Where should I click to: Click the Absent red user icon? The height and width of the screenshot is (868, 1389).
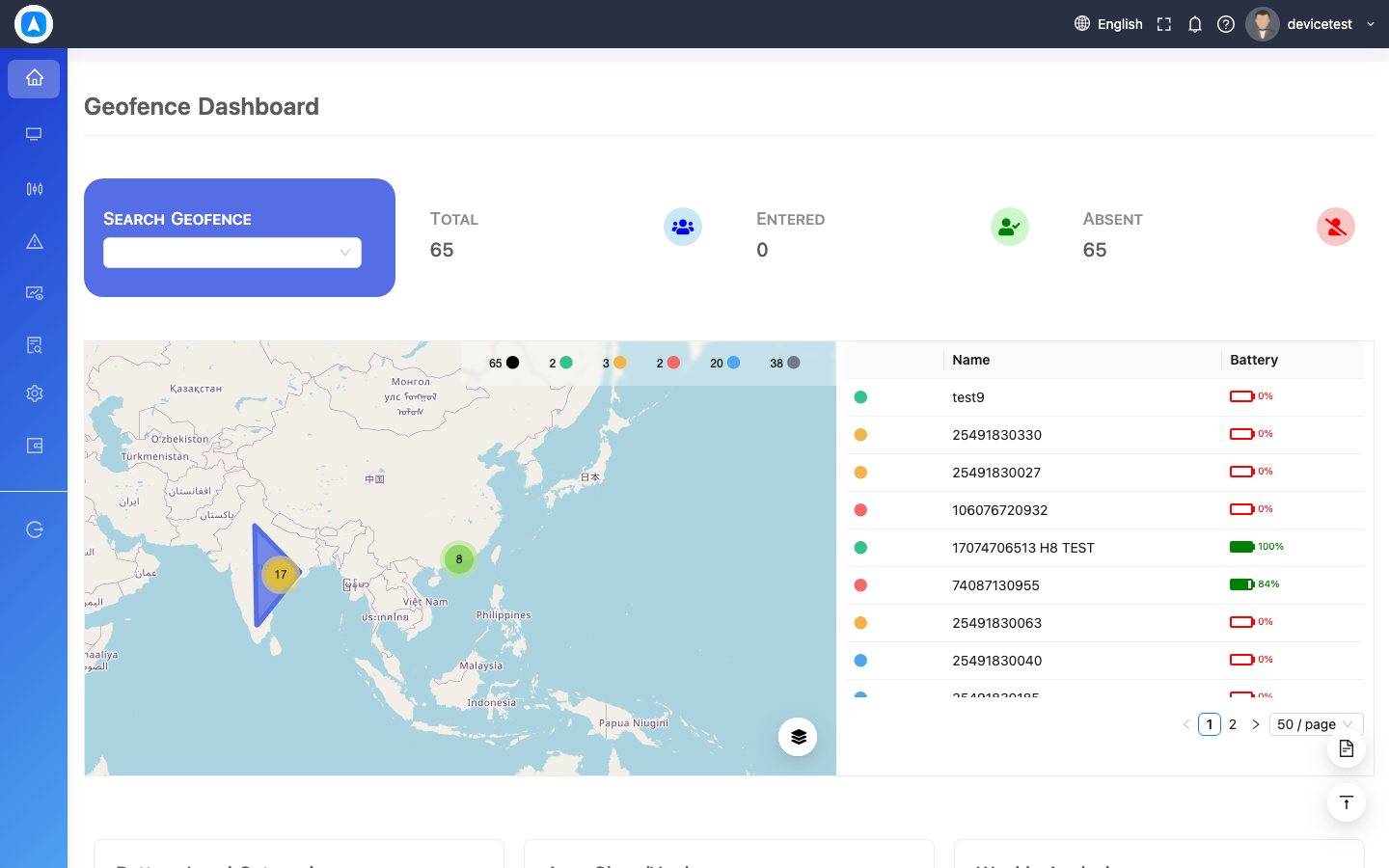(1336, 227)
